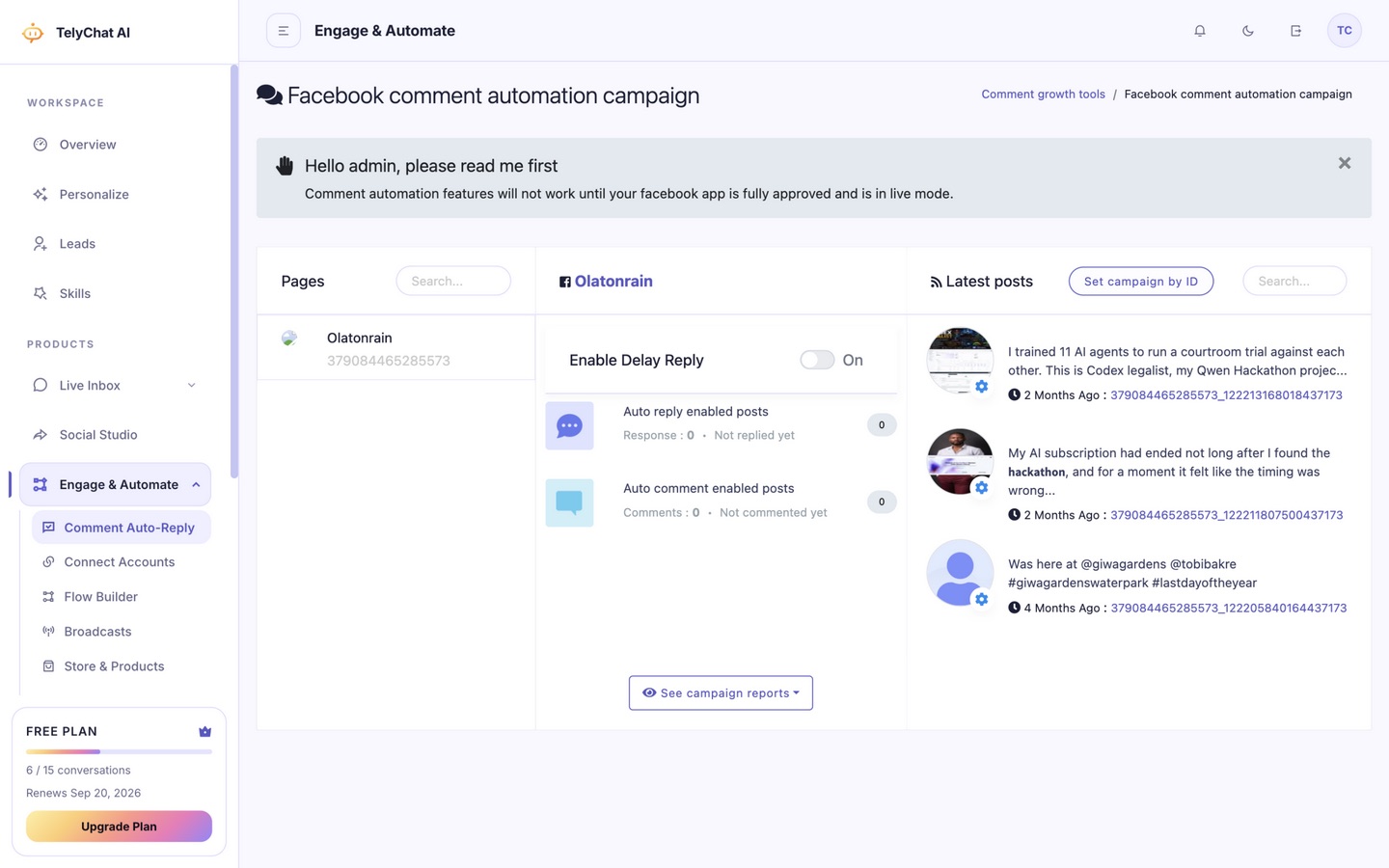The image size is (1389, 868).
Task: Click the Auto reply posts count badge
Action: click(882, 425)
